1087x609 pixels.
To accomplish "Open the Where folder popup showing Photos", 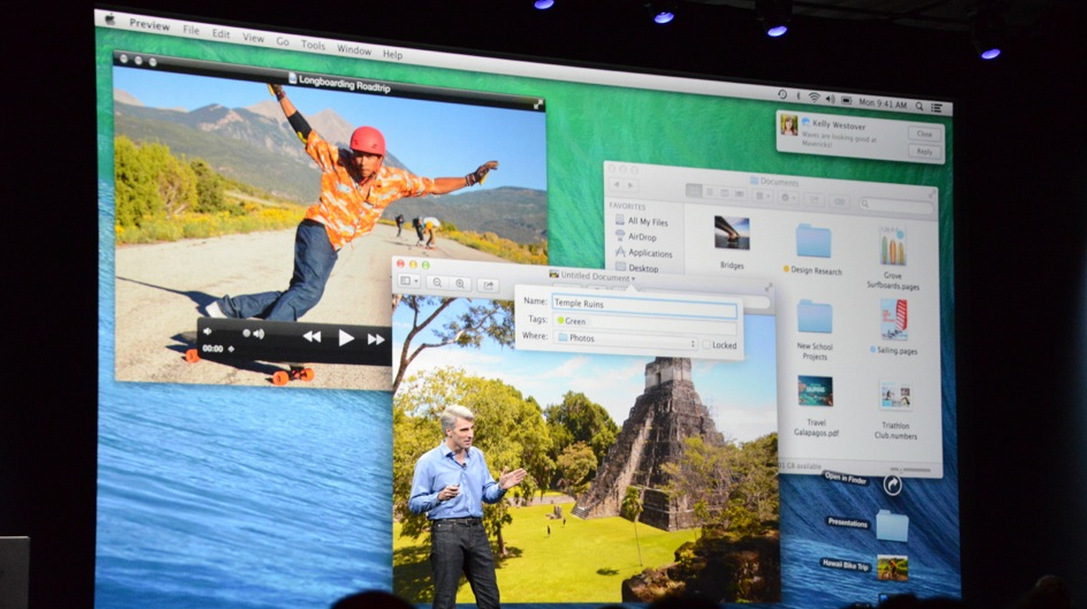I will (x=627, y=340).
